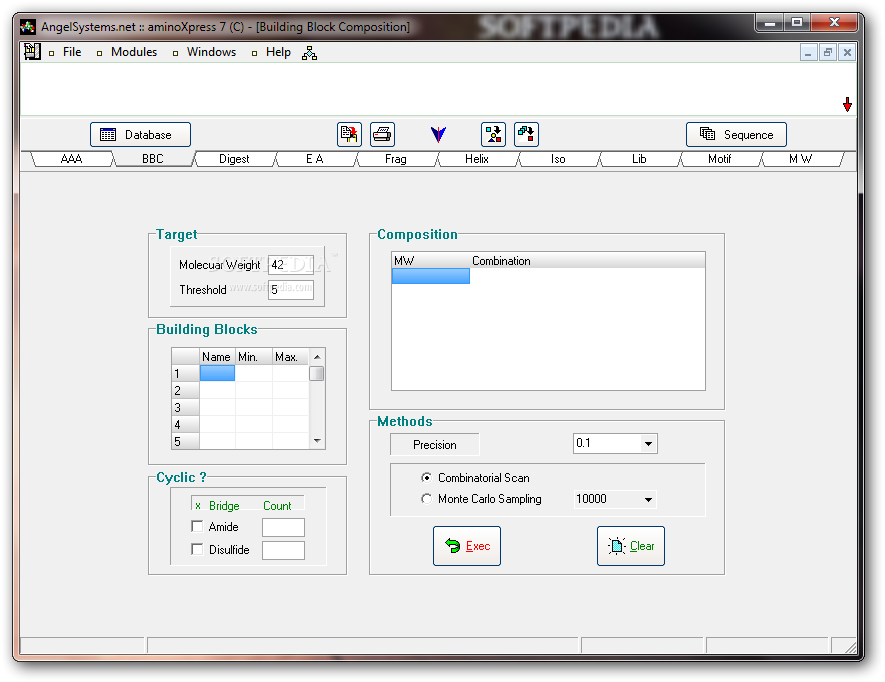Select Monte Carlo Sampling radio button
This screenshot has height=682, width=885.
426,499
